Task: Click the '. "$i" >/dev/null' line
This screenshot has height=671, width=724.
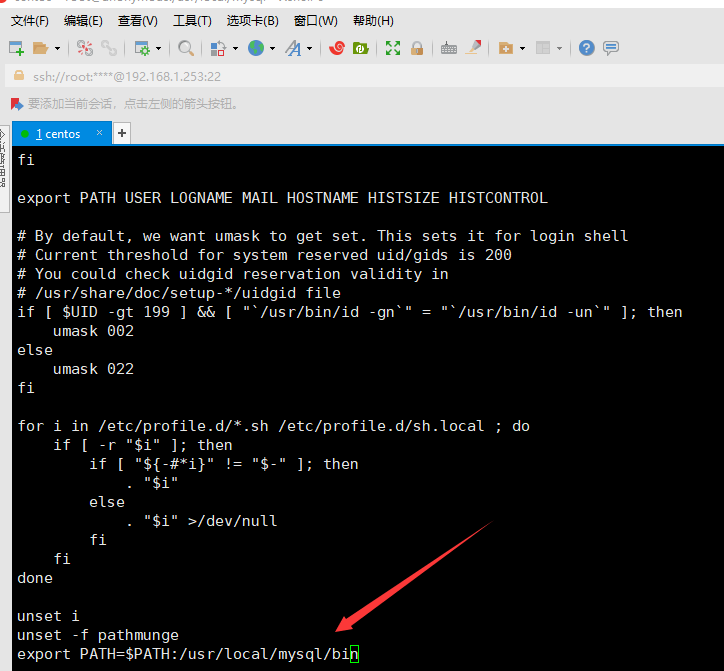Action: [x=201, y=521]
